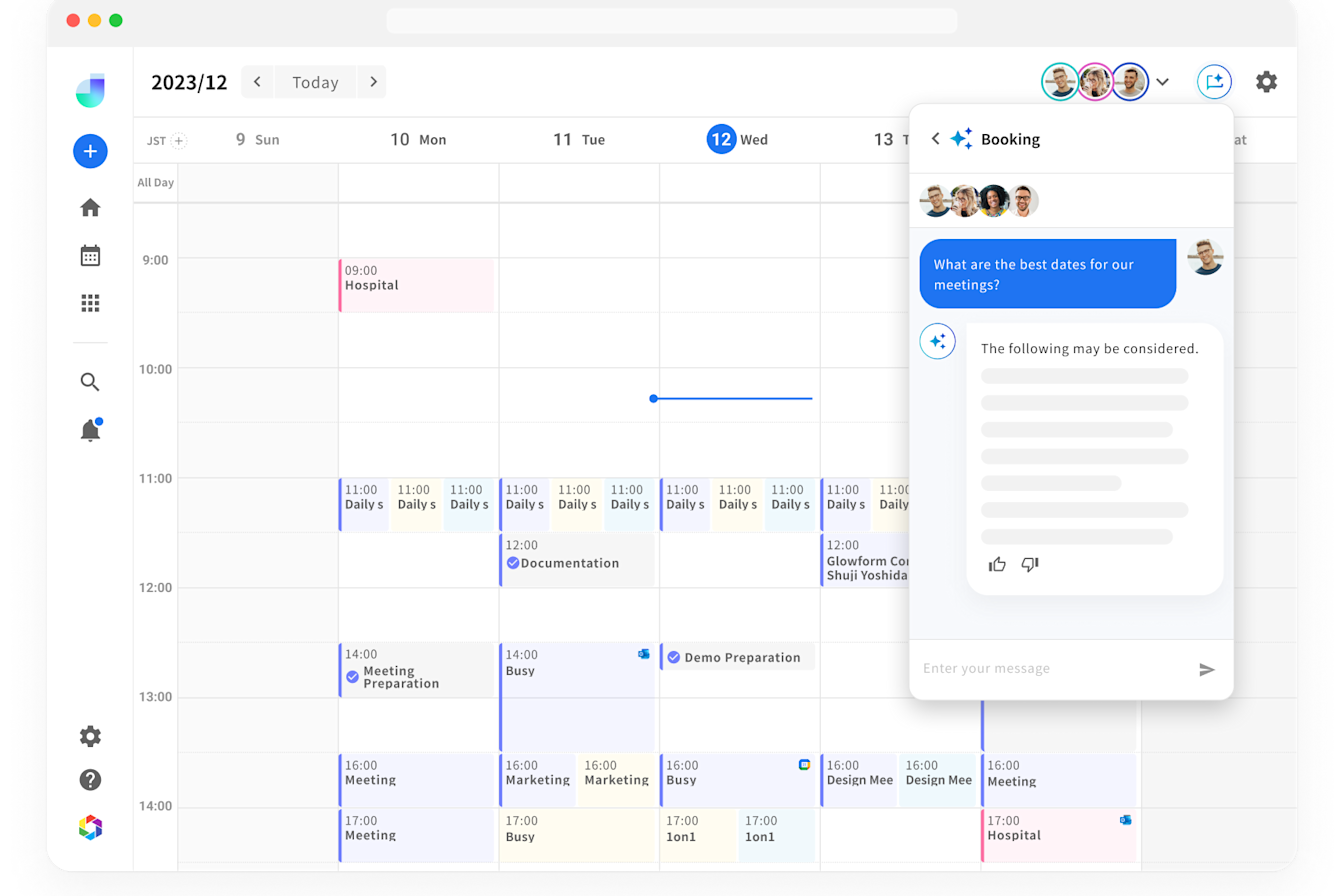
Task: Open the 12:00 Glowform event on Thursday
Action: pyautogui.click(x=865, y=560)
